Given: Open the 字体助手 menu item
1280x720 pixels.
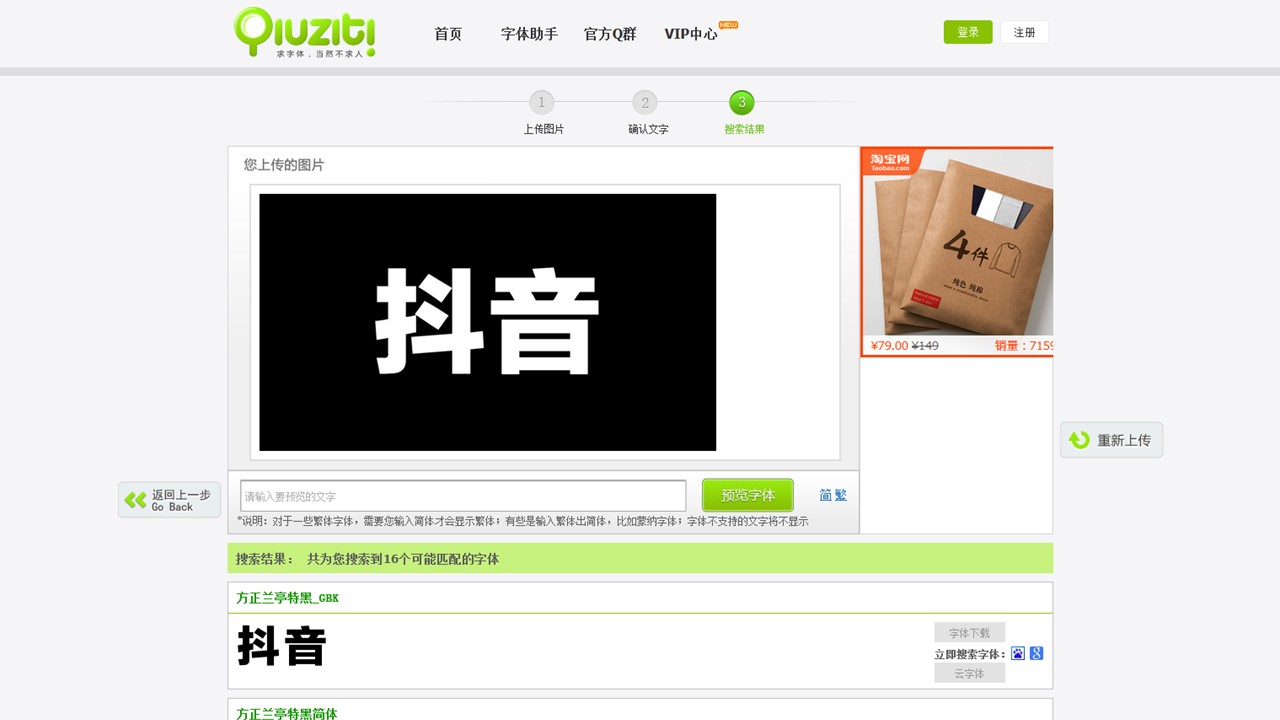Looking at the screenshot, I should 529,34.
